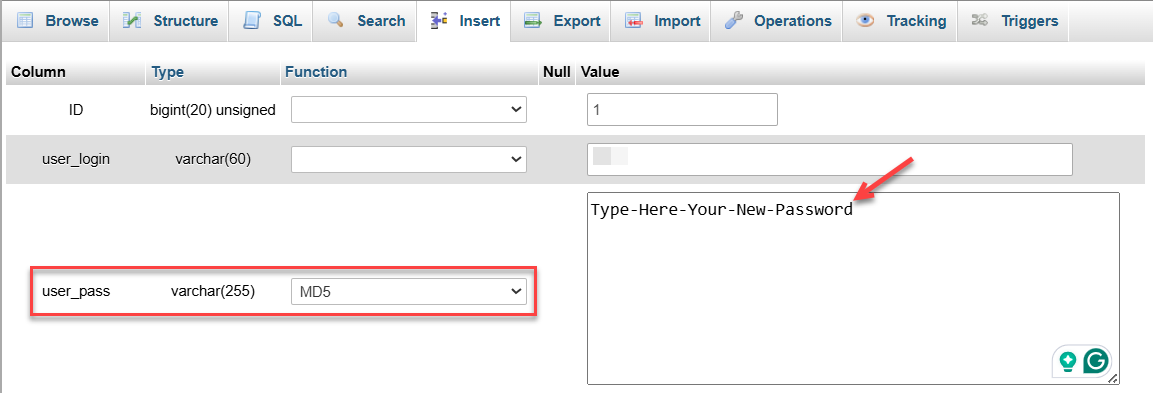Click the Function column header link
The image size is (1153, 393).
pyautogui.click(x=316, y=72)
